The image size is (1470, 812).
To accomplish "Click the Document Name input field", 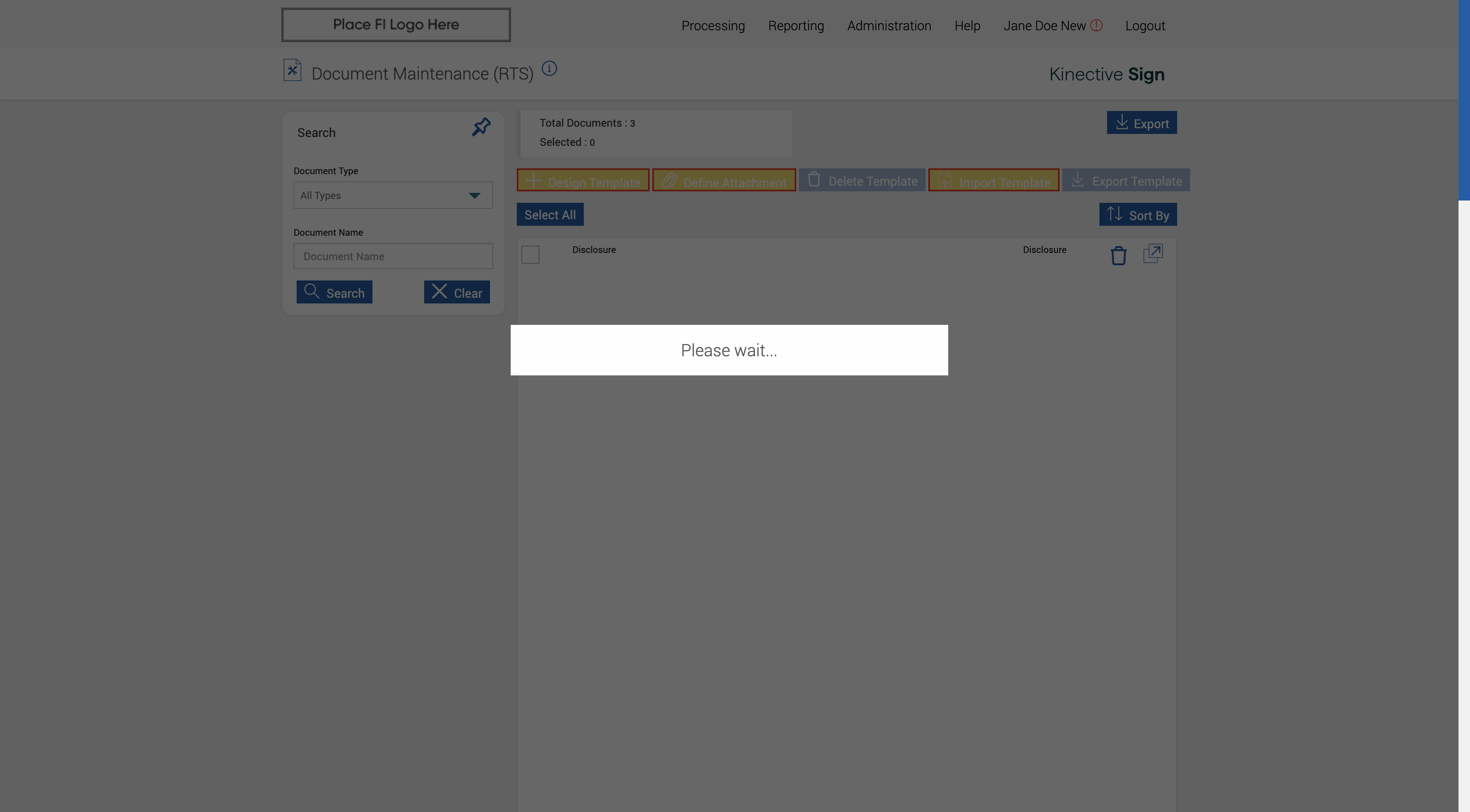I will [x=393, y=257].
